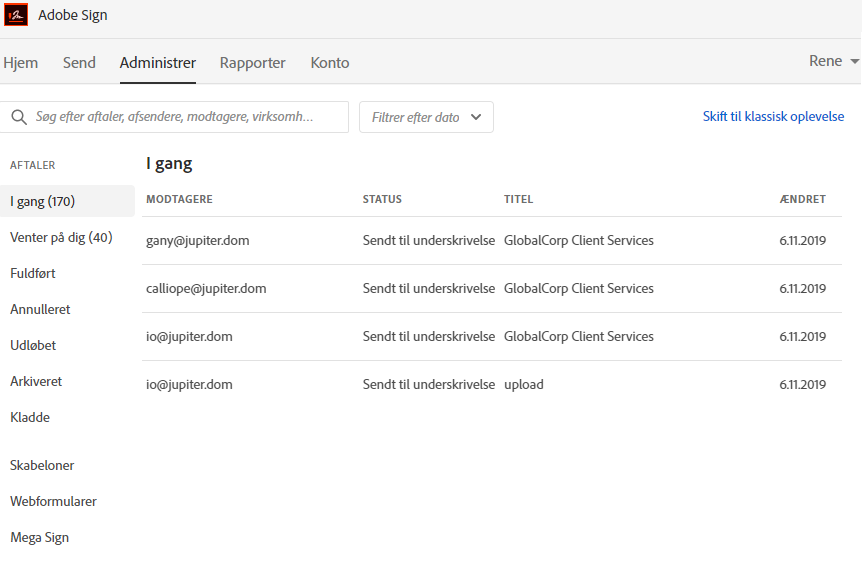Sort by the STATUS column header
The height and width of the screenshot is (583, 862).
click(x=382, y=199)
